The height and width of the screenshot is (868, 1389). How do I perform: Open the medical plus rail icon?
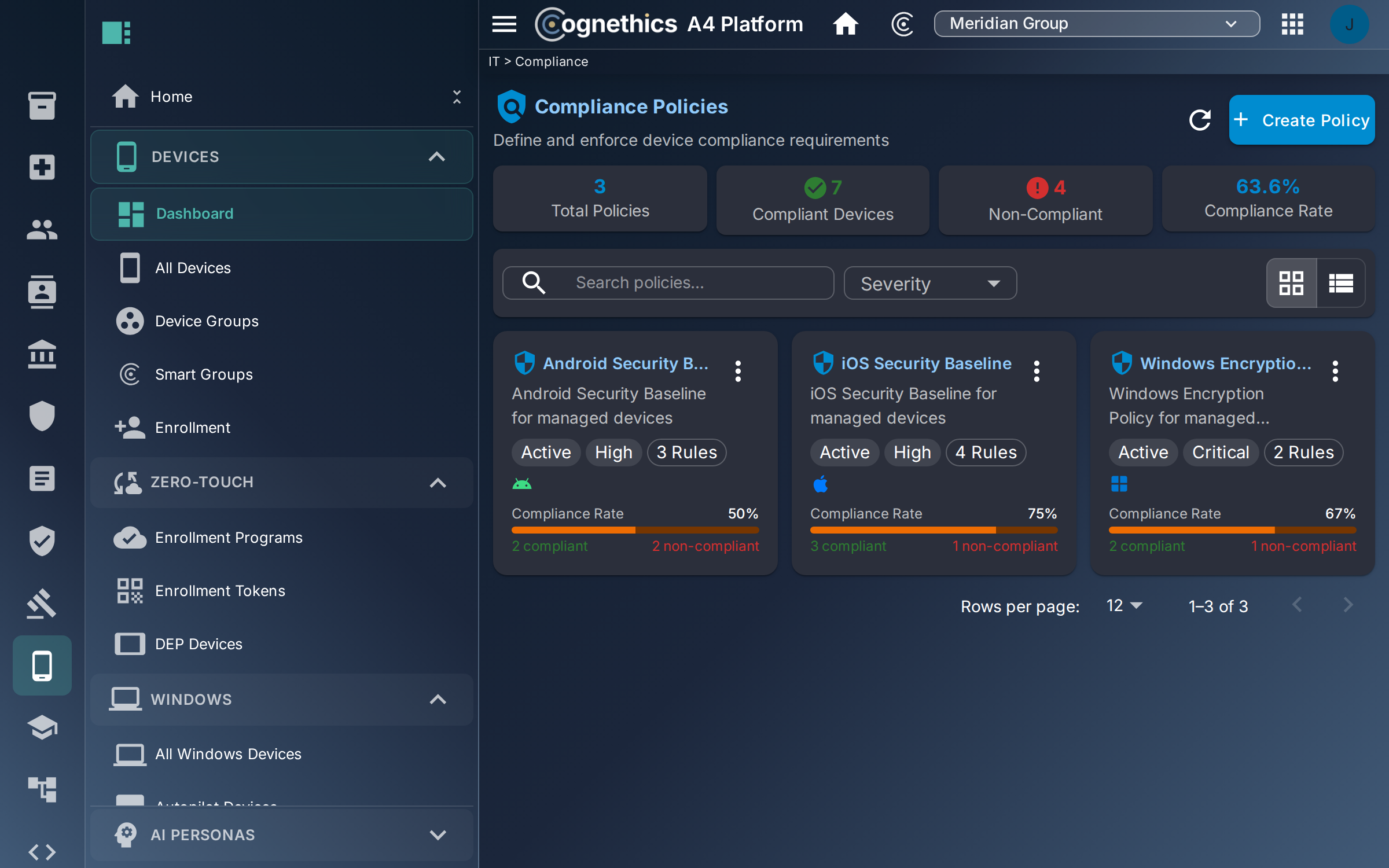pos(42,167)
